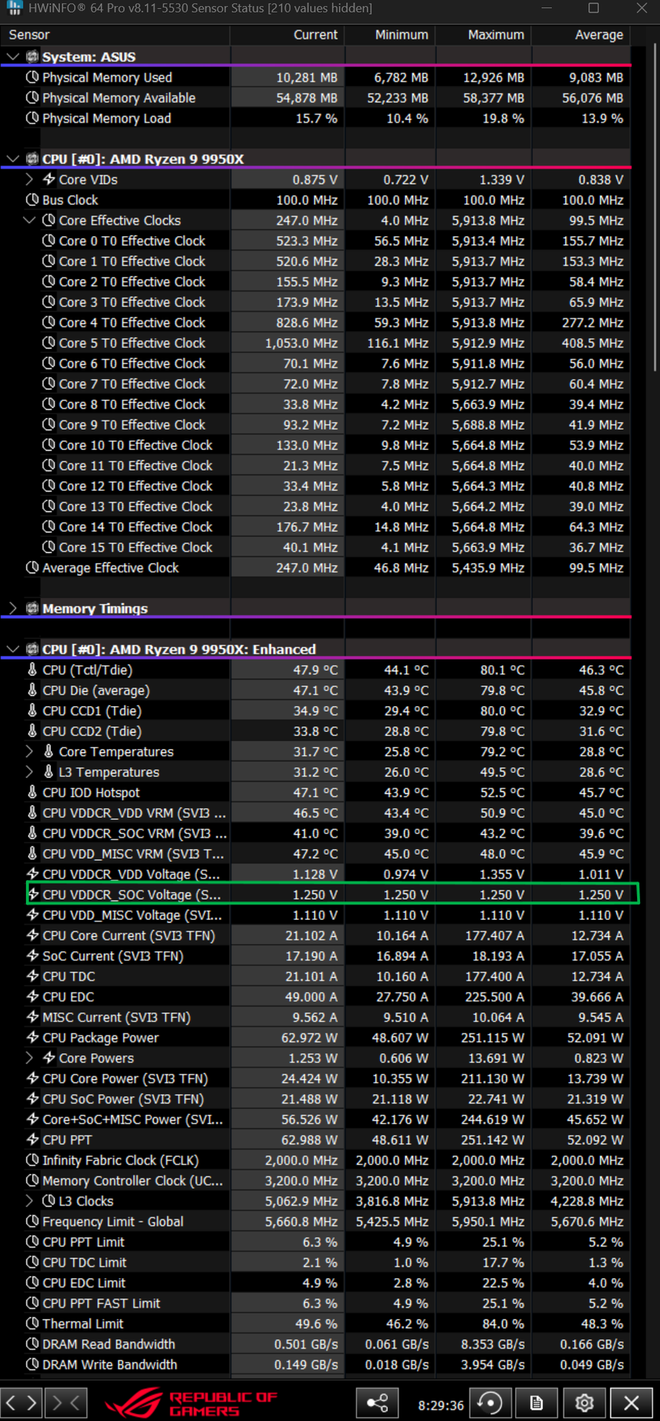Open sensor settings gear icon
660x1421 pixels.
click(x=584, y=1402)
